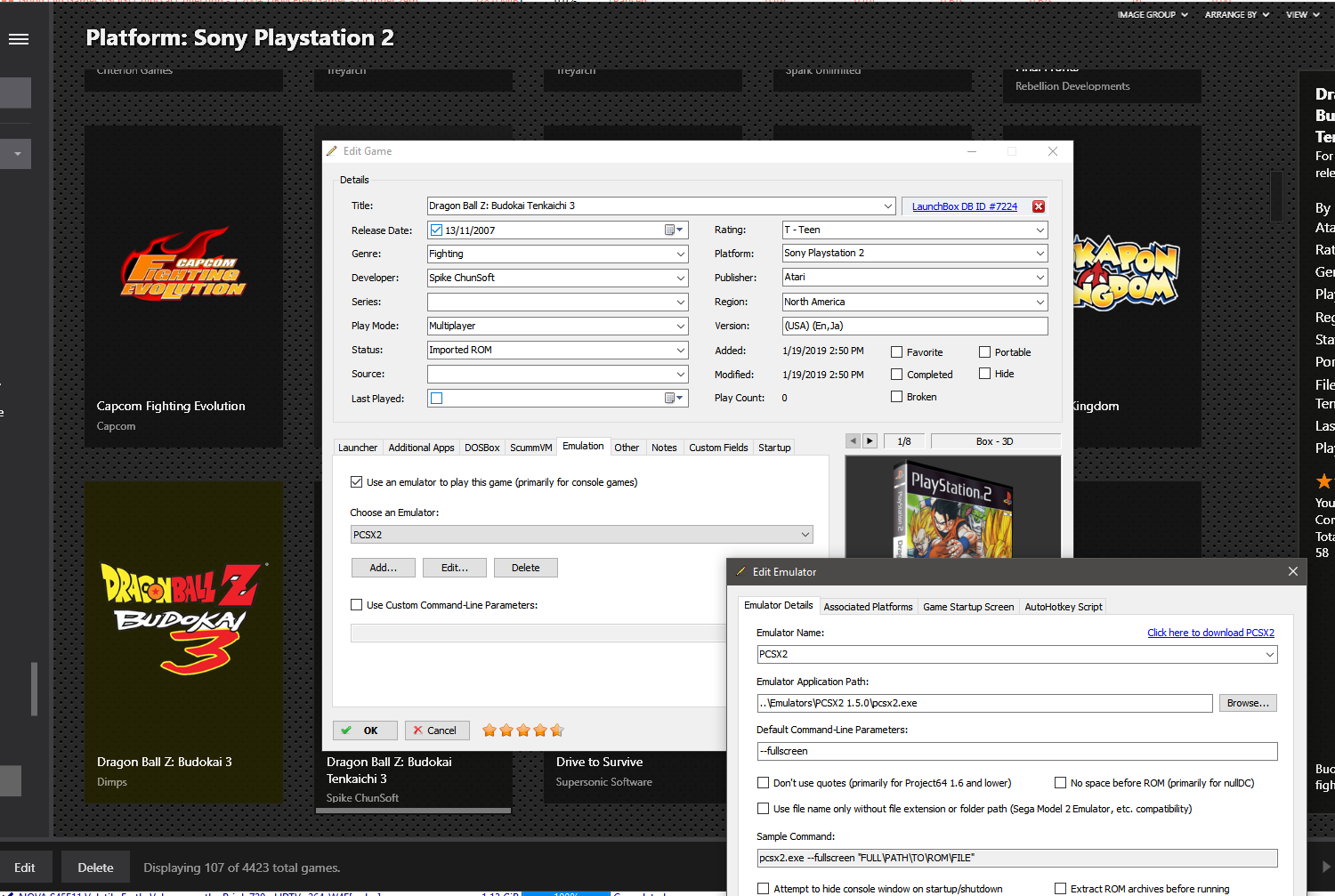1335x896 pixels.
Task: Open the LaunchBox hamburger menu
Action: 19,39
